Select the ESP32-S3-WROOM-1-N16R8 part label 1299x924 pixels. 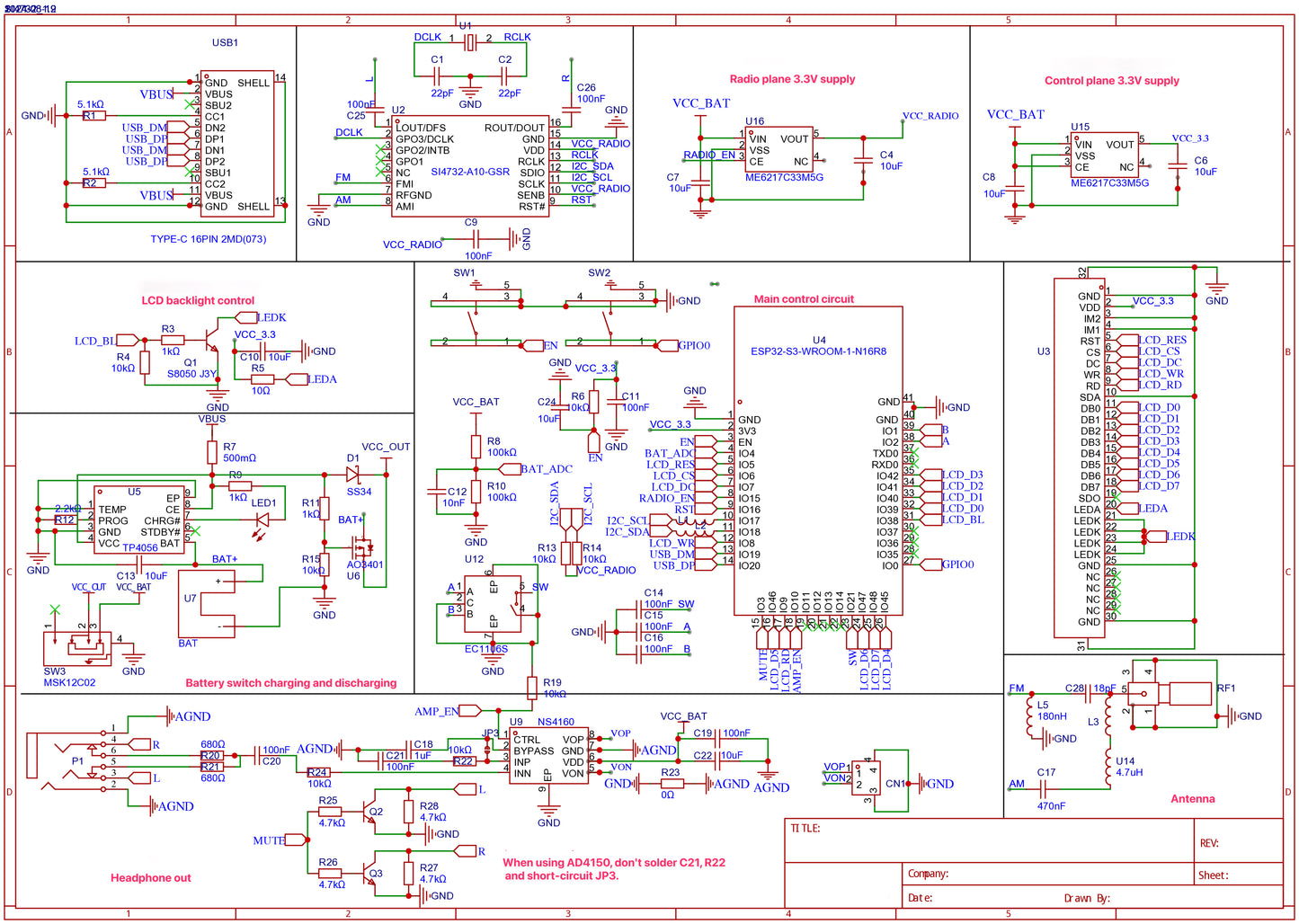818,351
